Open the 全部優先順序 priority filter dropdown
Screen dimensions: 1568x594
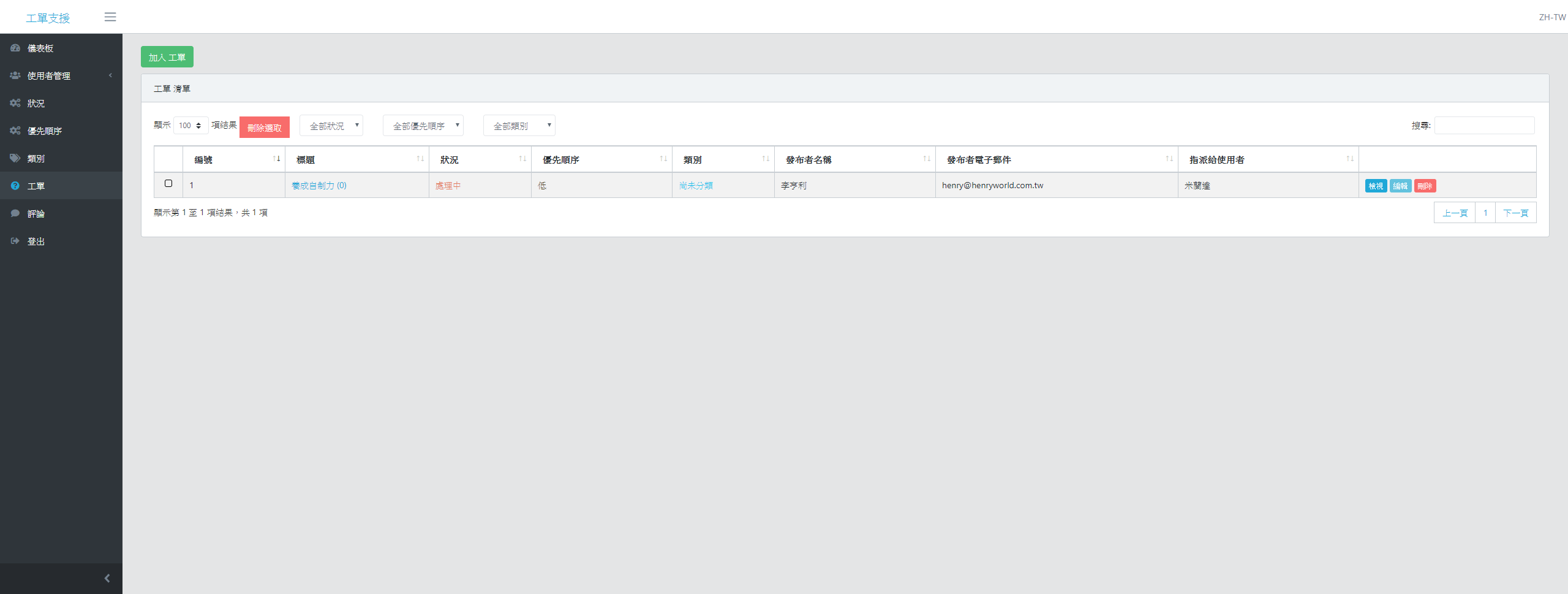423,125
